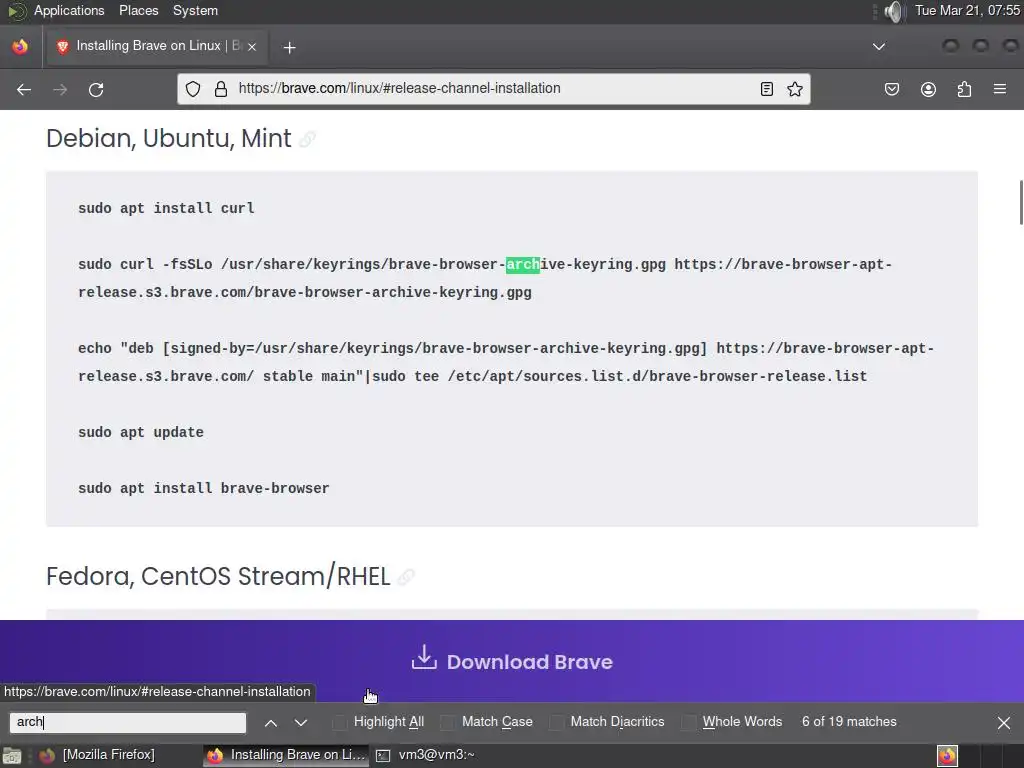Click the show desktop icon in taskbar
This screenshot has height=768, width=1024.
(x=12, y=756)
